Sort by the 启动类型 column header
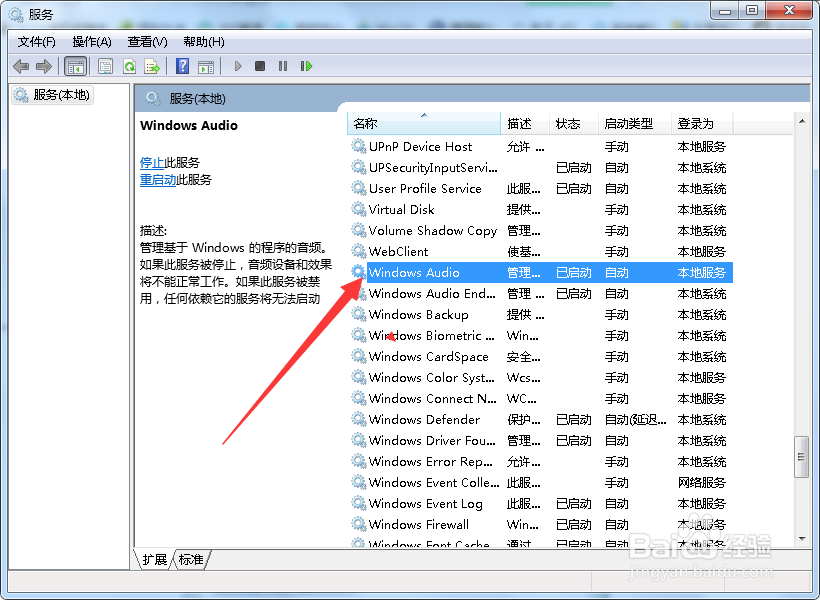Screen dimensions: 820x600 point(634,123)
